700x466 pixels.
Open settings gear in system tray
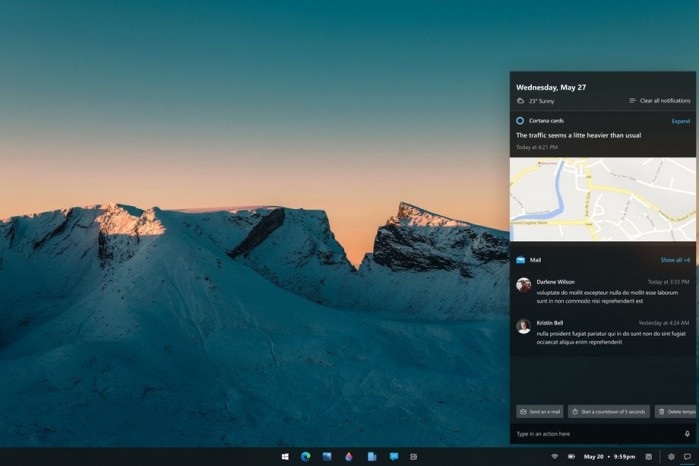click(671, 456)
